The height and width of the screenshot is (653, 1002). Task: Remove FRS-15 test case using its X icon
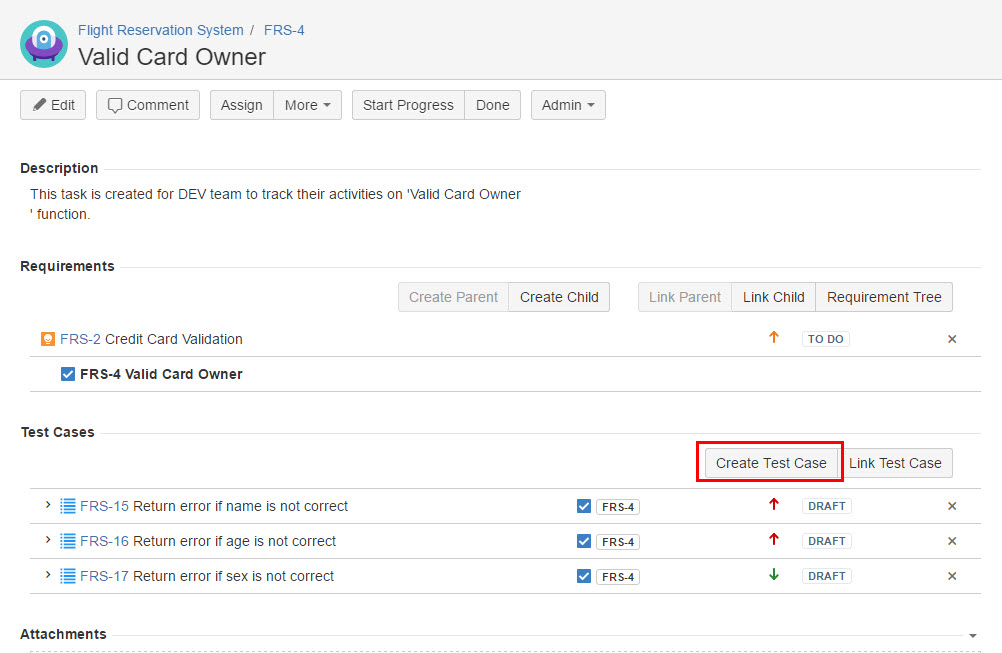[952, 506]
